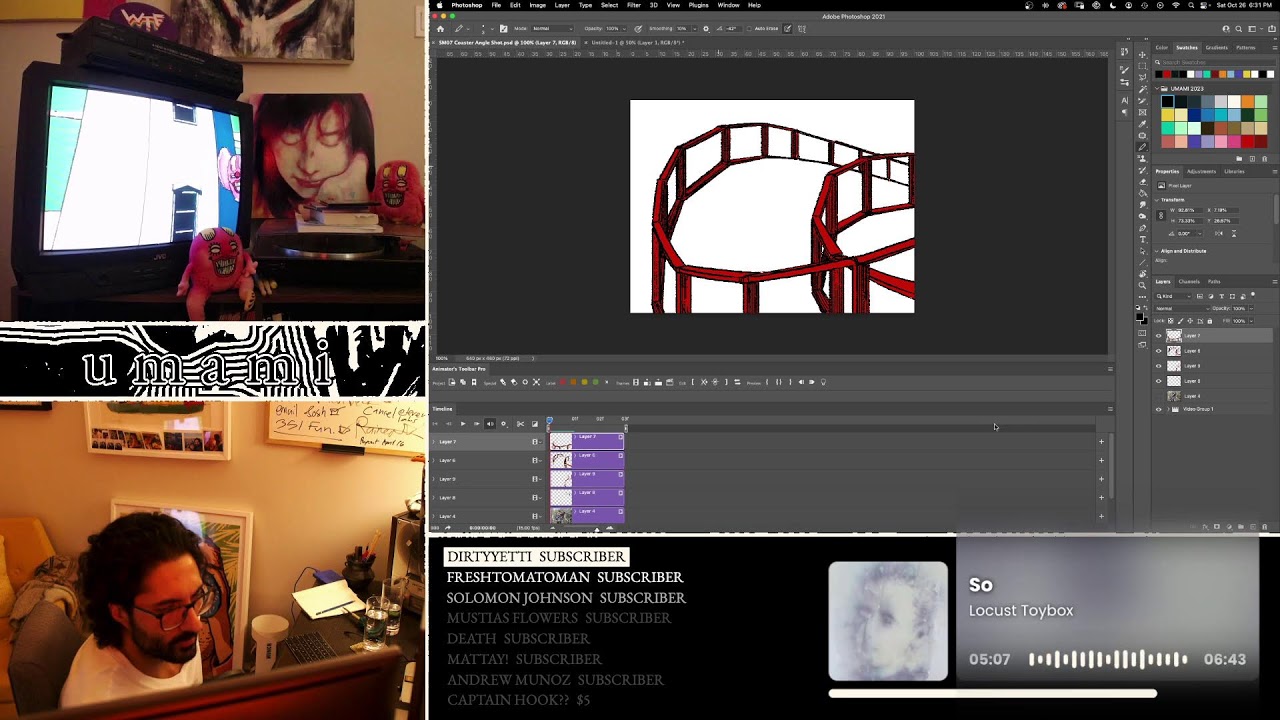Open the blend Mode dropdown in options bar
1280x720 pixels.
point(553,29)
